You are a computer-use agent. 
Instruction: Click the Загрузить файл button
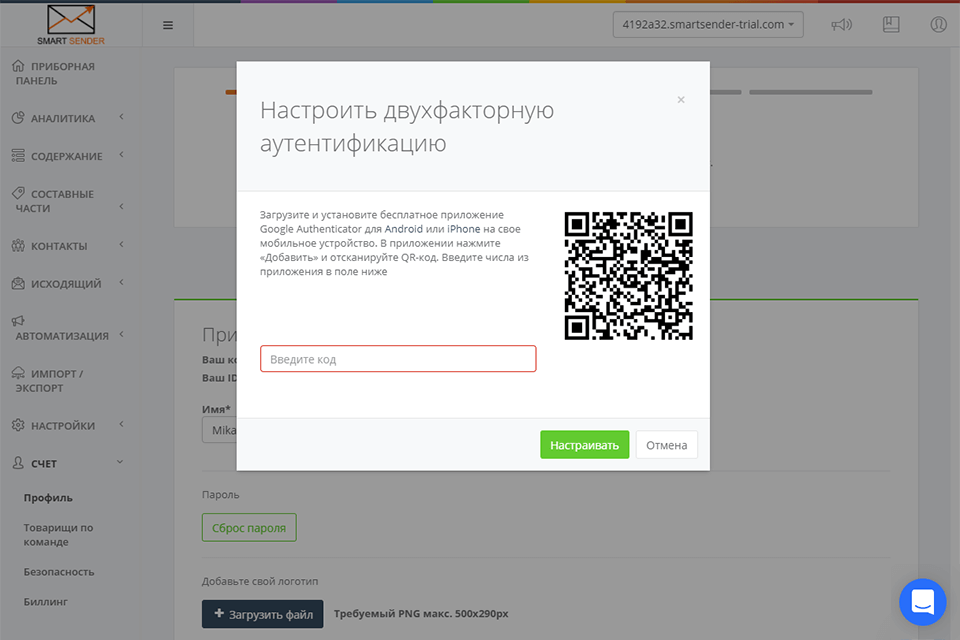click(x=263, y=614)
